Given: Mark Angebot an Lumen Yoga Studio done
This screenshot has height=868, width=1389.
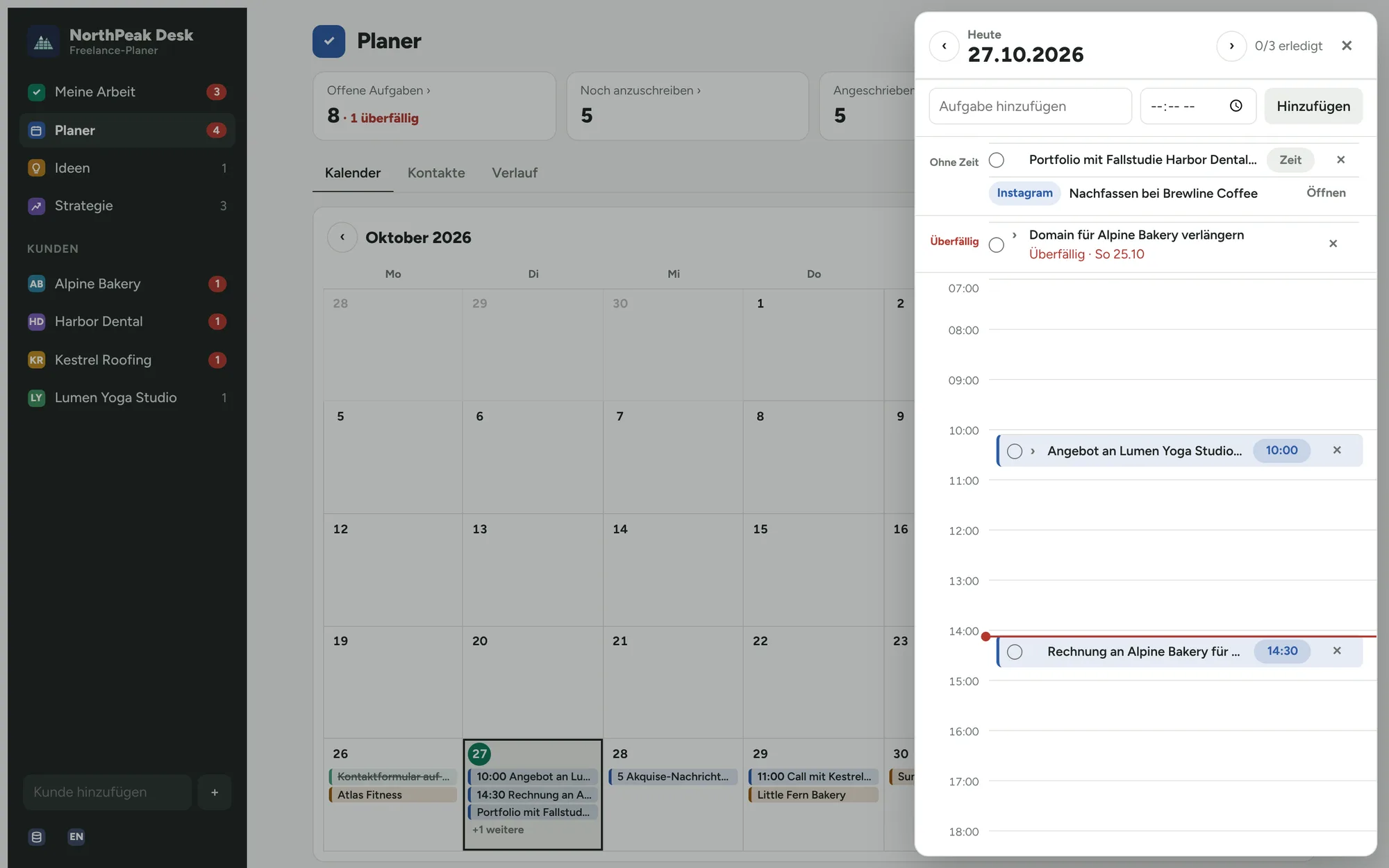Looking at the screenshot, I should point(1015,451).
